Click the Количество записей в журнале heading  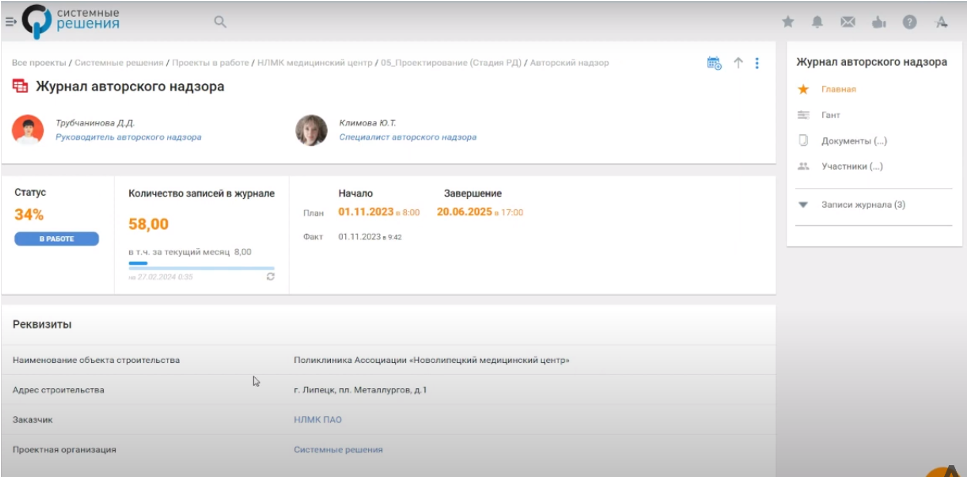point(202,193)
